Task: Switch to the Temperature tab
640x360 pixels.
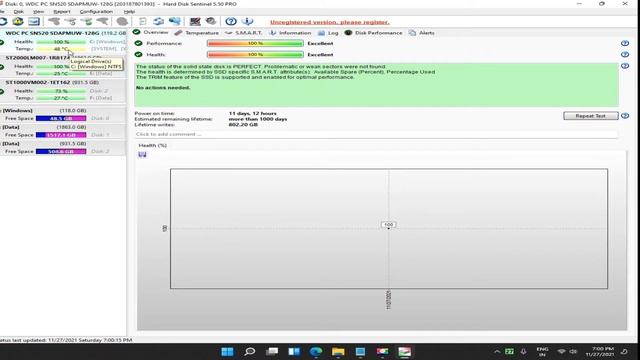Action: click(x=197, y=33)
